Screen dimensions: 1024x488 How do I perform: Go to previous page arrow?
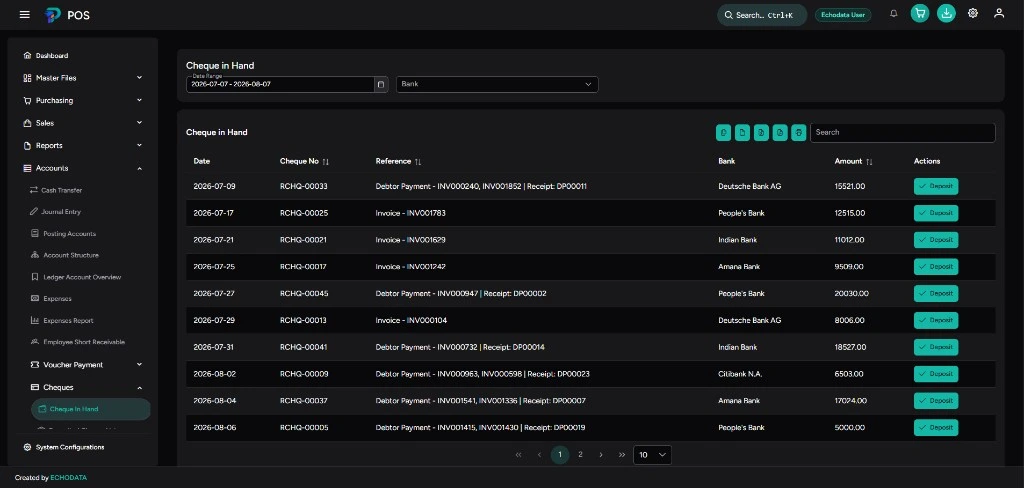(539, 455)
